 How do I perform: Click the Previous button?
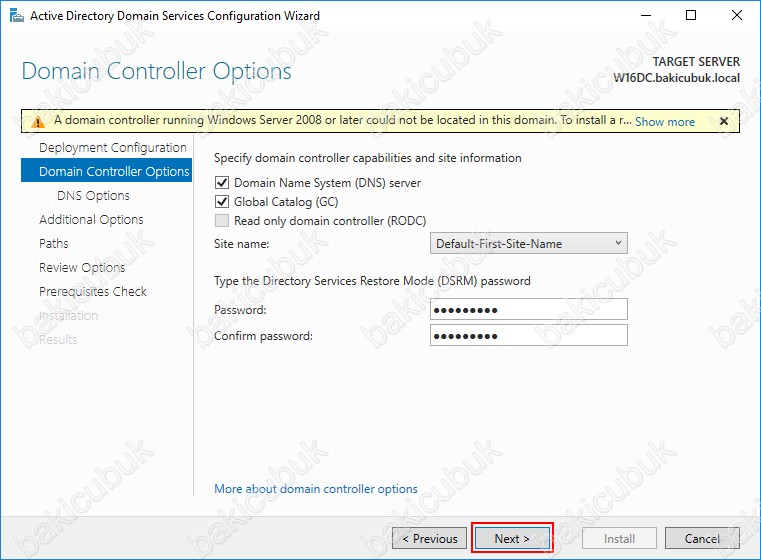pyautogui.click(x=430, y=538)
